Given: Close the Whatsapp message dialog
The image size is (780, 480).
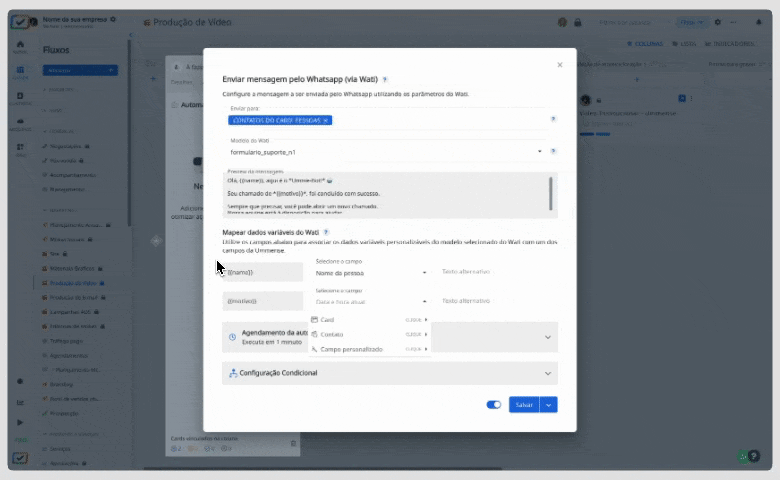Looking at the screenshot, I should 560,65.
